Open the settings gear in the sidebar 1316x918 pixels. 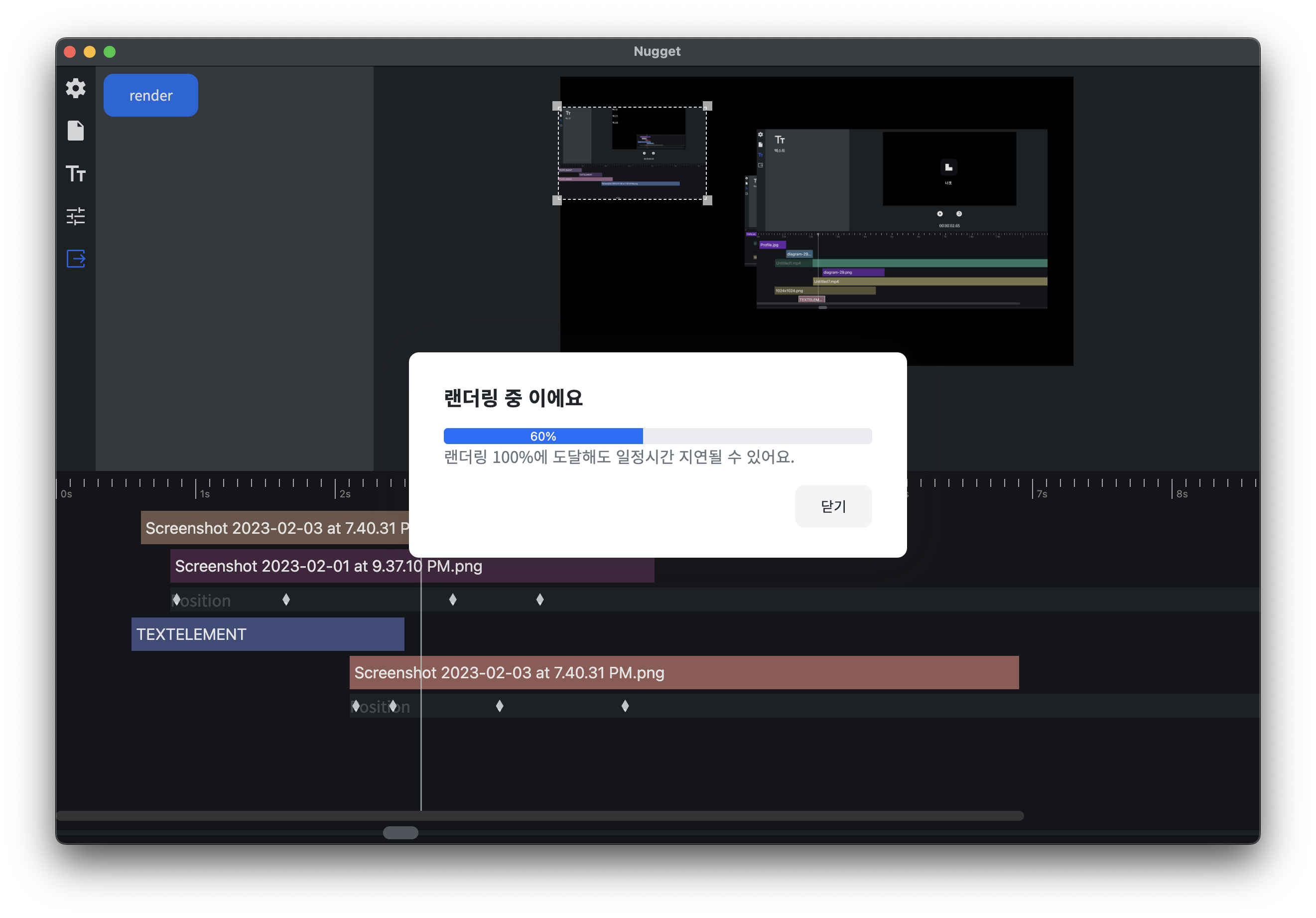pyautogui.click(x=76, y=88)
